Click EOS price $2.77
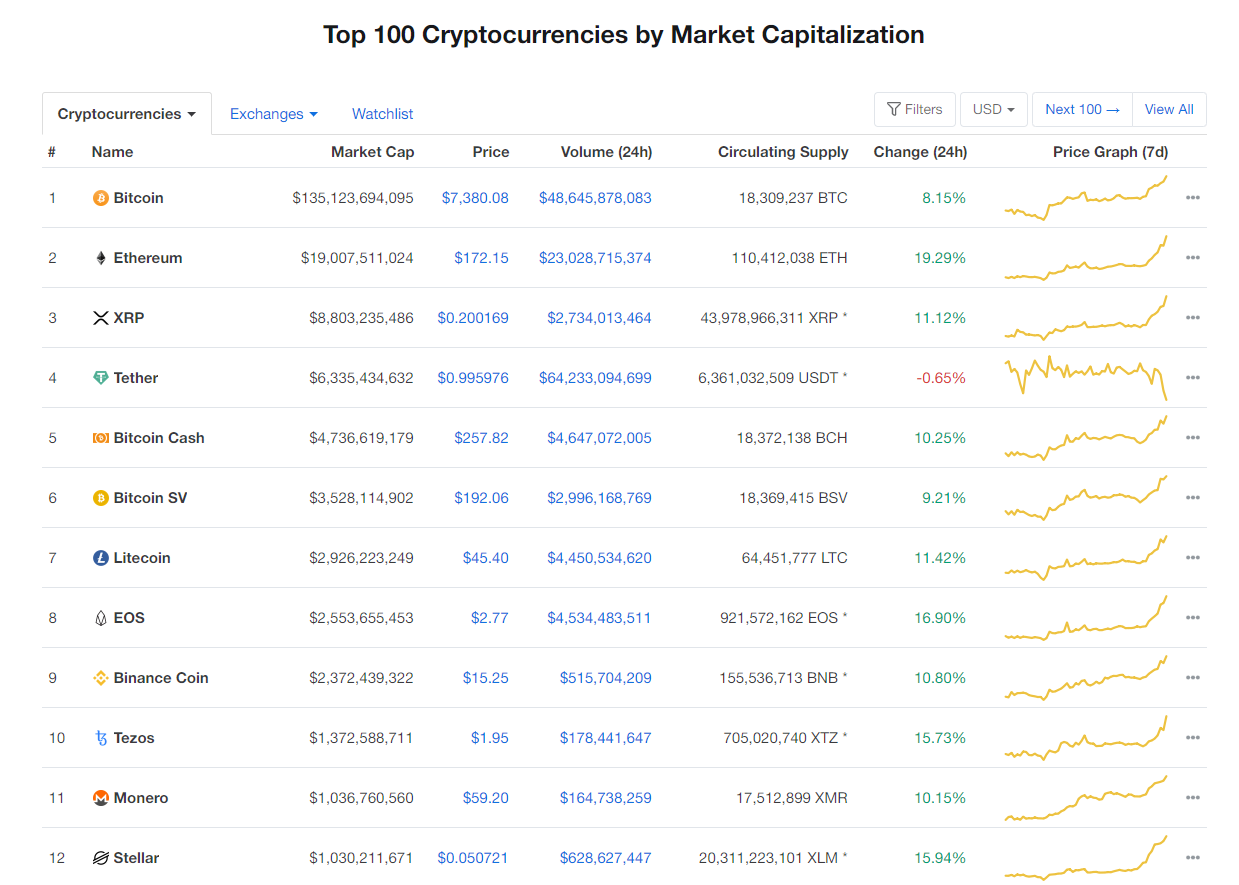The width and height of the screenshot is (1239, 885). point(490,618)
